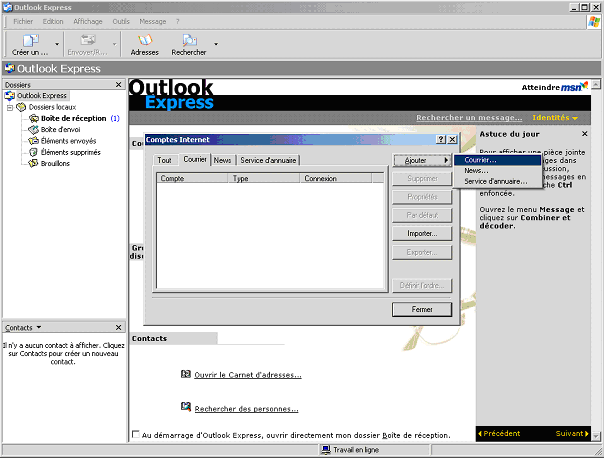Close the Astuce du jour panel
The width and height of the screenshot is (604, 459).
tap(584, 134)
